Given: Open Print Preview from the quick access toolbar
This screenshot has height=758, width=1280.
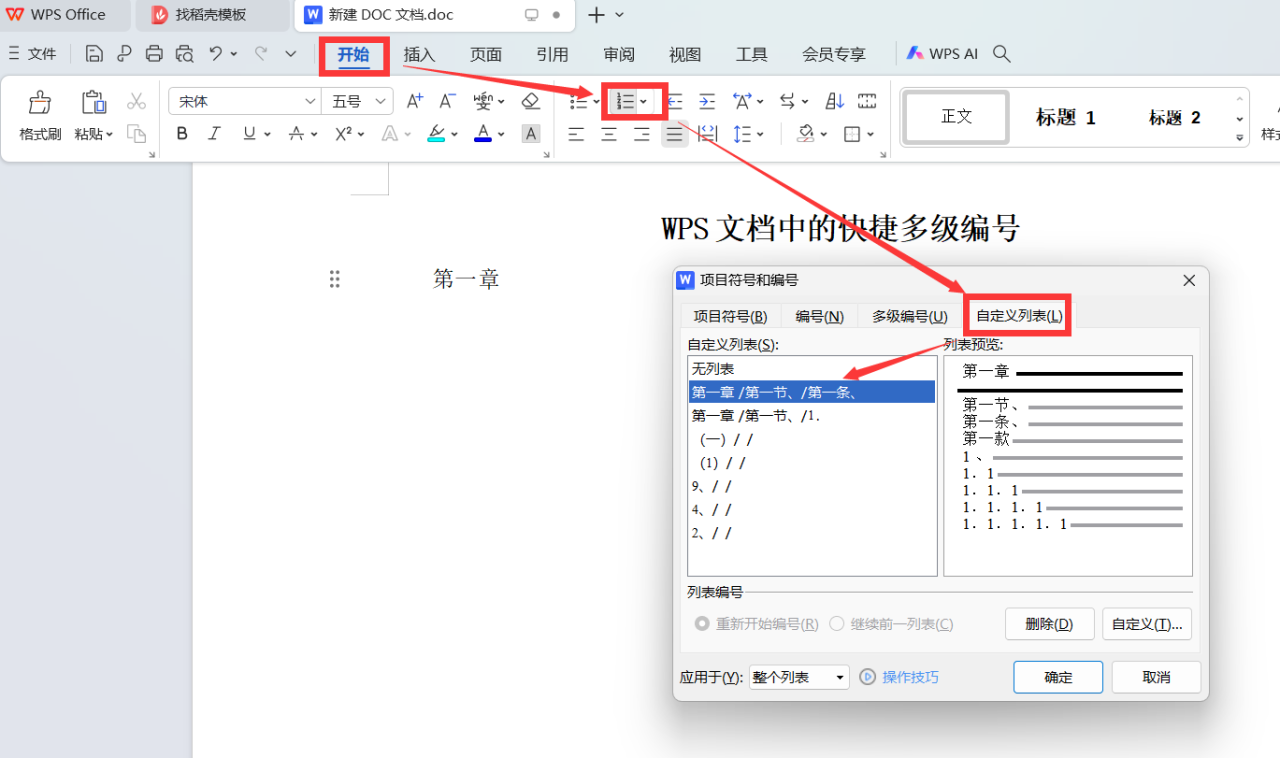Looking at the screenshot, I should 184,54.
